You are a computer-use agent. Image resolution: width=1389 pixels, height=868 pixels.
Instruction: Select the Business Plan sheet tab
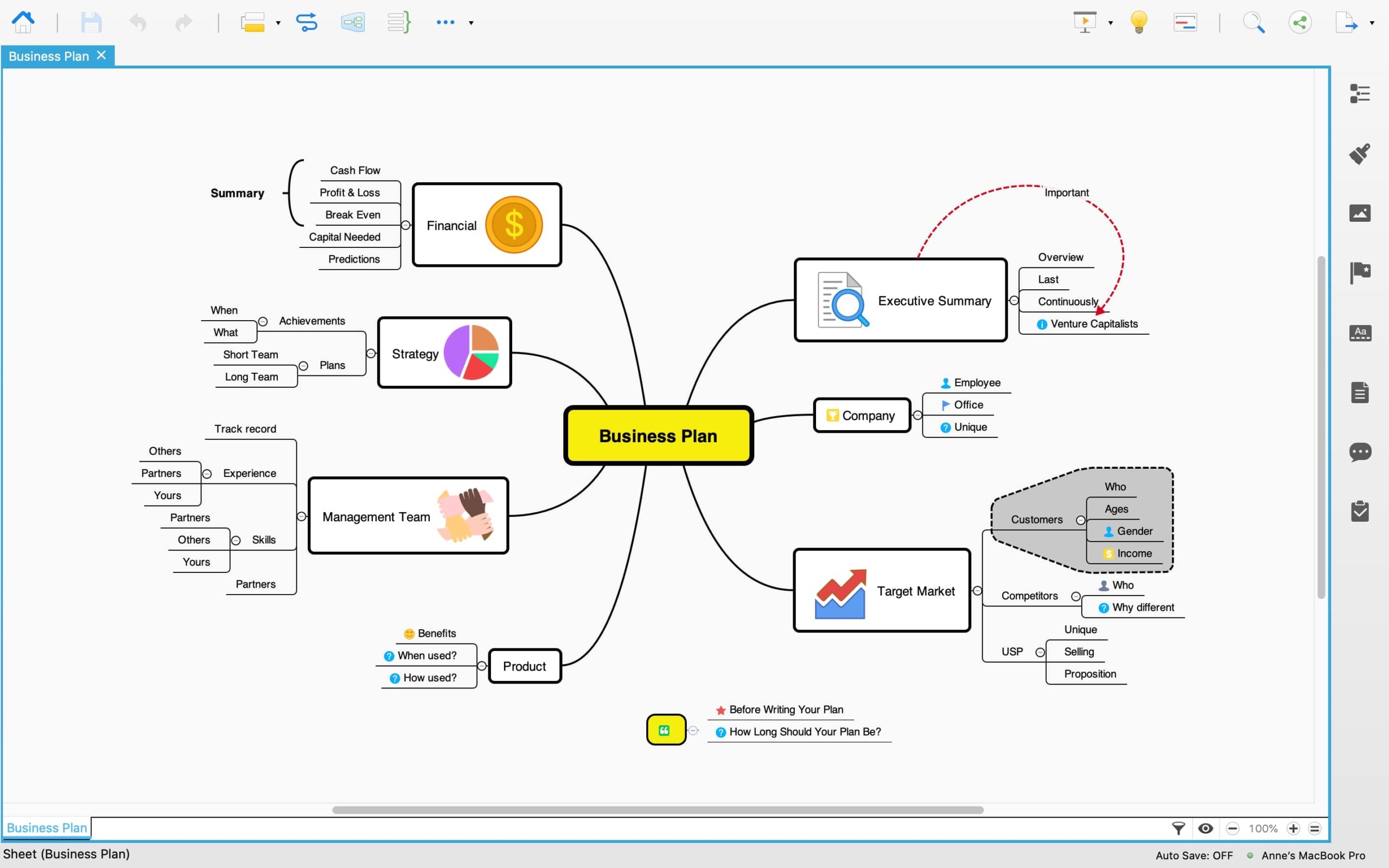pos(46,827)
